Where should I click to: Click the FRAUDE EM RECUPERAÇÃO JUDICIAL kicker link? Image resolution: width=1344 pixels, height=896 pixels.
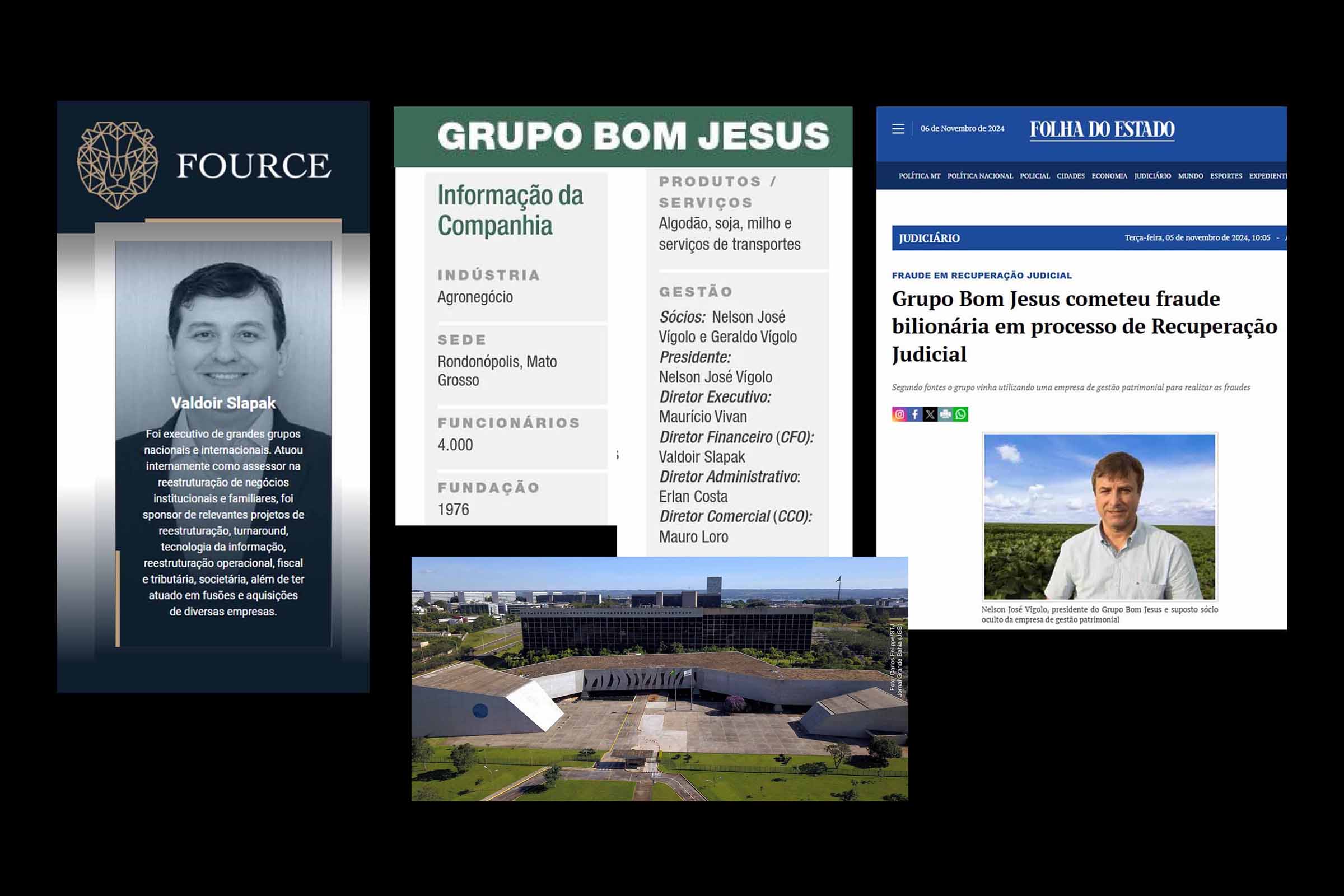983,276
